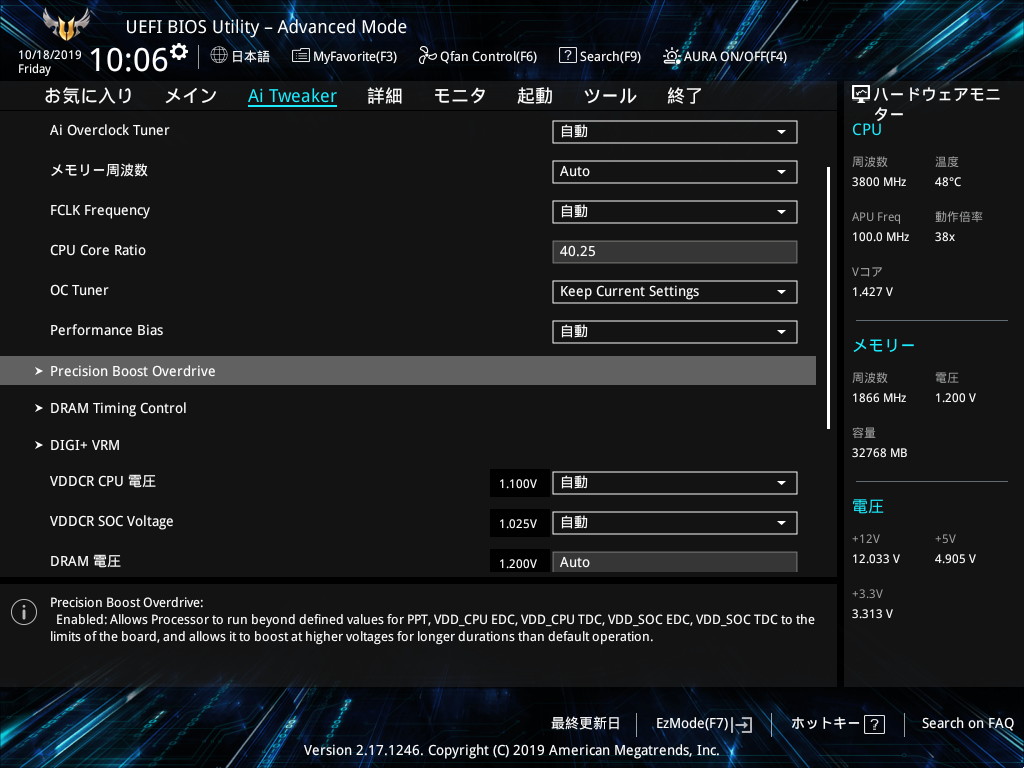Click the CPU Core Ratio input field
This screenshot has height=768, width=1024.
[x=675, y=252]
